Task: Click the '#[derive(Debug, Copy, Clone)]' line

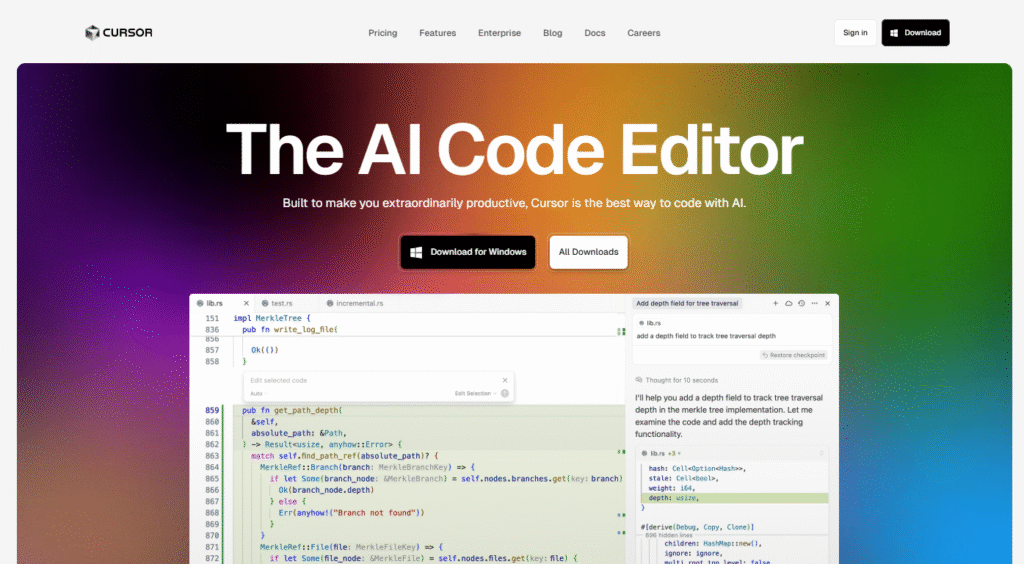Action: pos(697,527)
